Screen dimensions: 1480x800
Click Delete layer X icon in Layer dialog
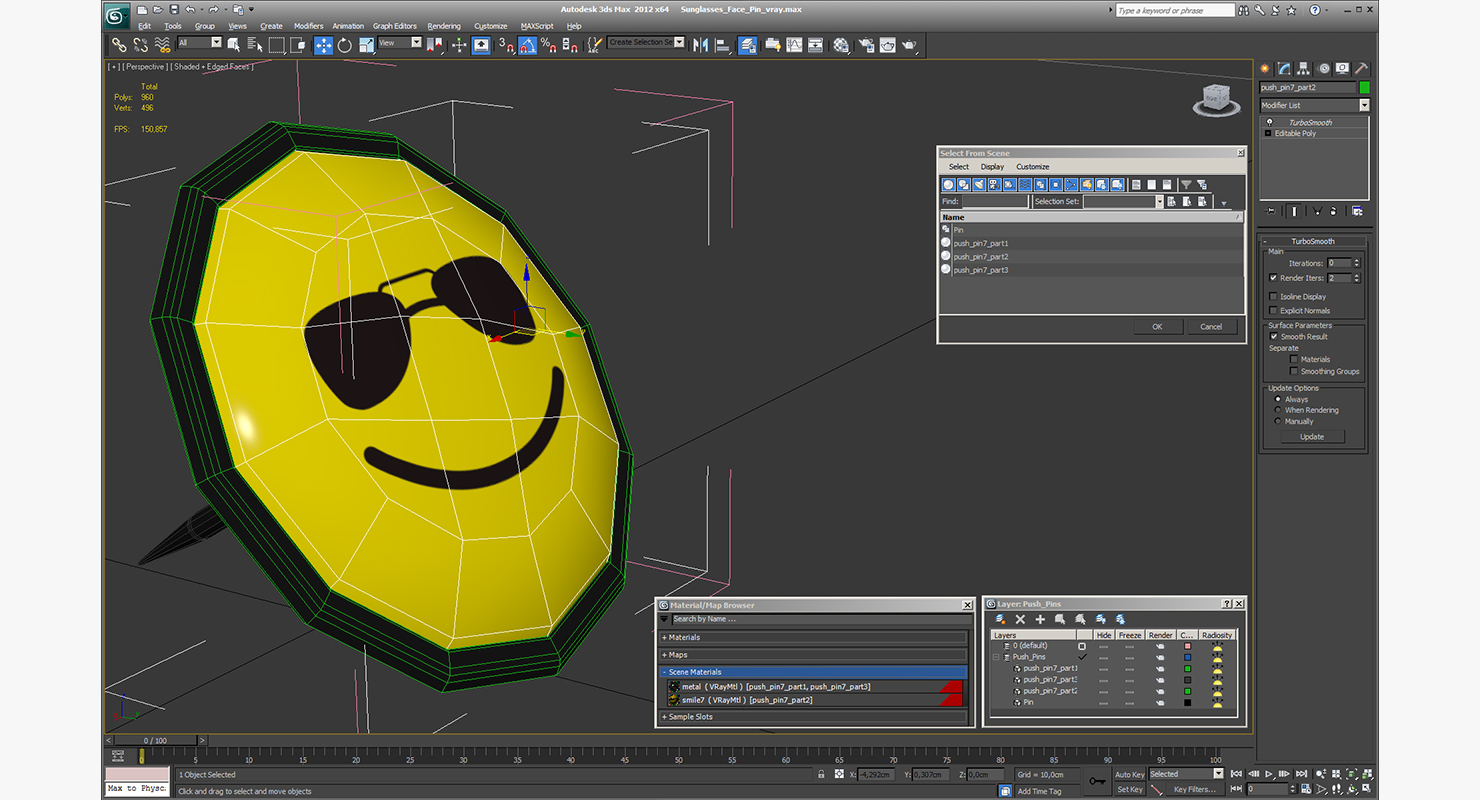(1020, 620)
